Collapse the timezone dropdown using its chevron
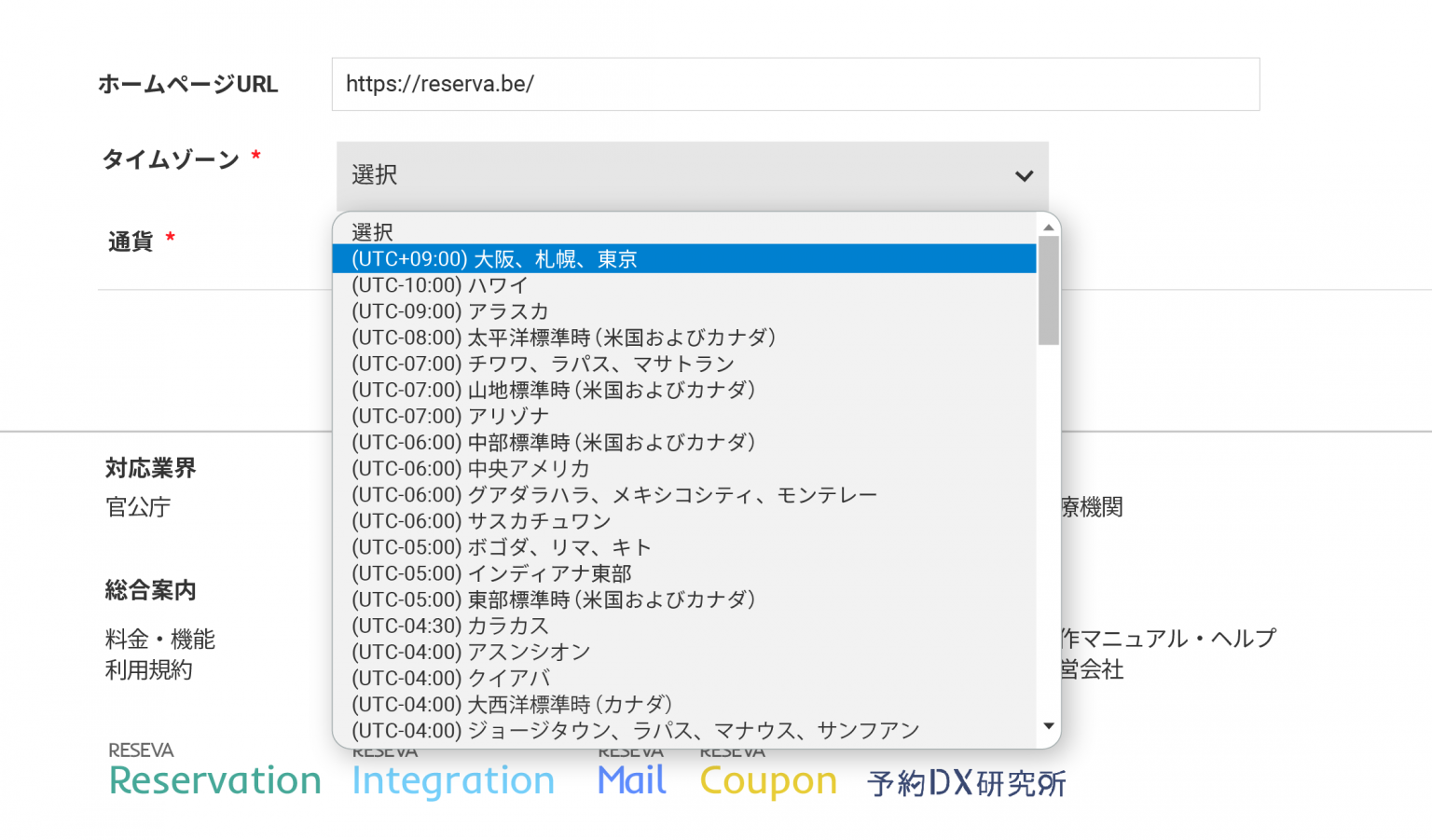Viewport: 1432px width, 840px height. point(1024,175)
